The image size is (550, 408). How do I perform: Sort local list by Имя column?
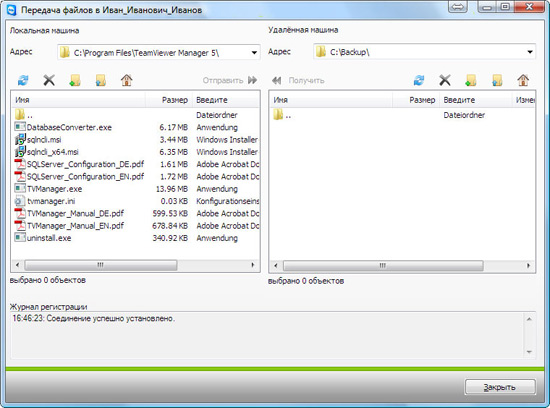pos(79,100)
